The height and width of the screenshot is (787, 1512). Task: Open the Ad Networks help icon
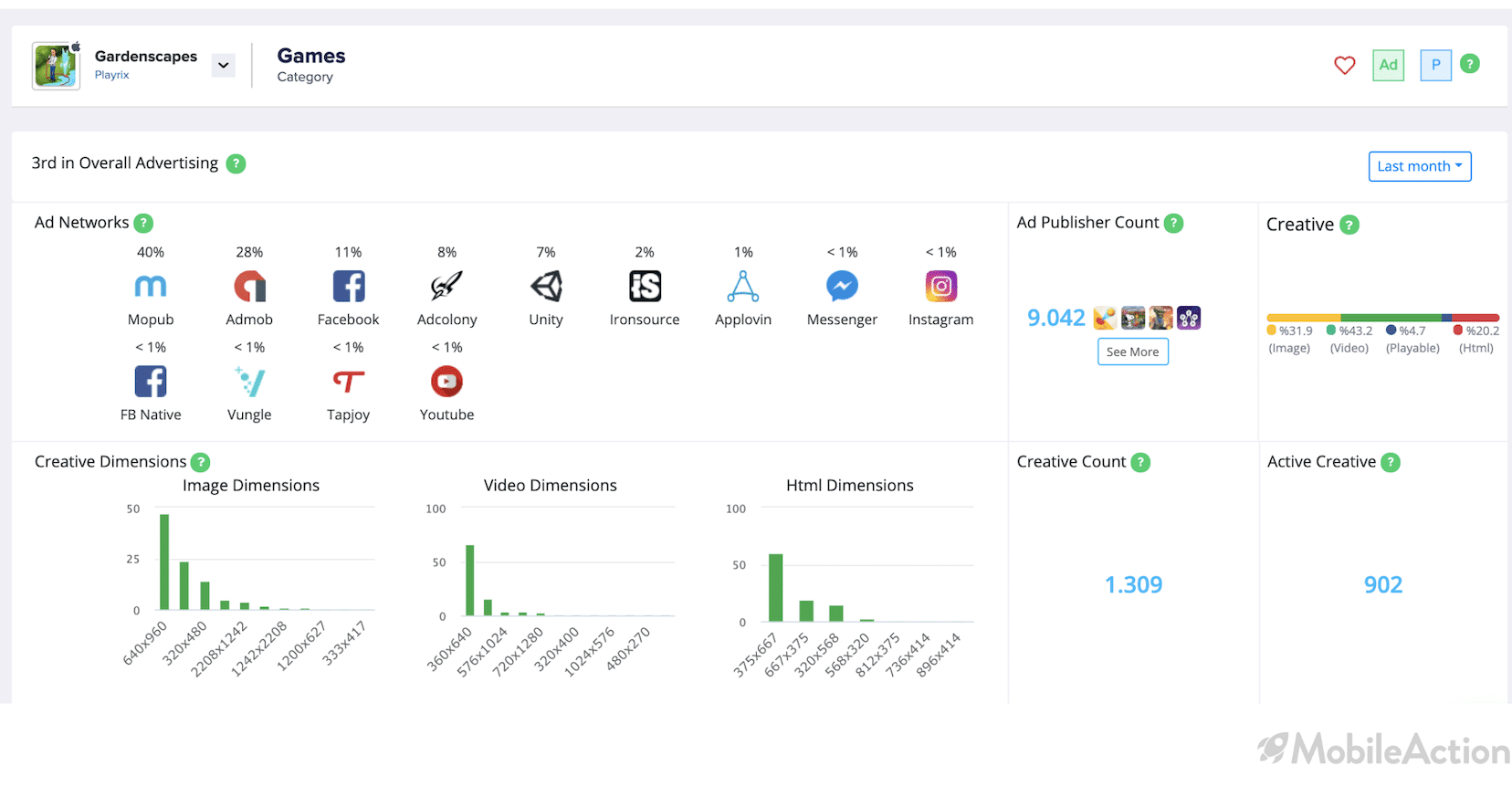(143, 223)
